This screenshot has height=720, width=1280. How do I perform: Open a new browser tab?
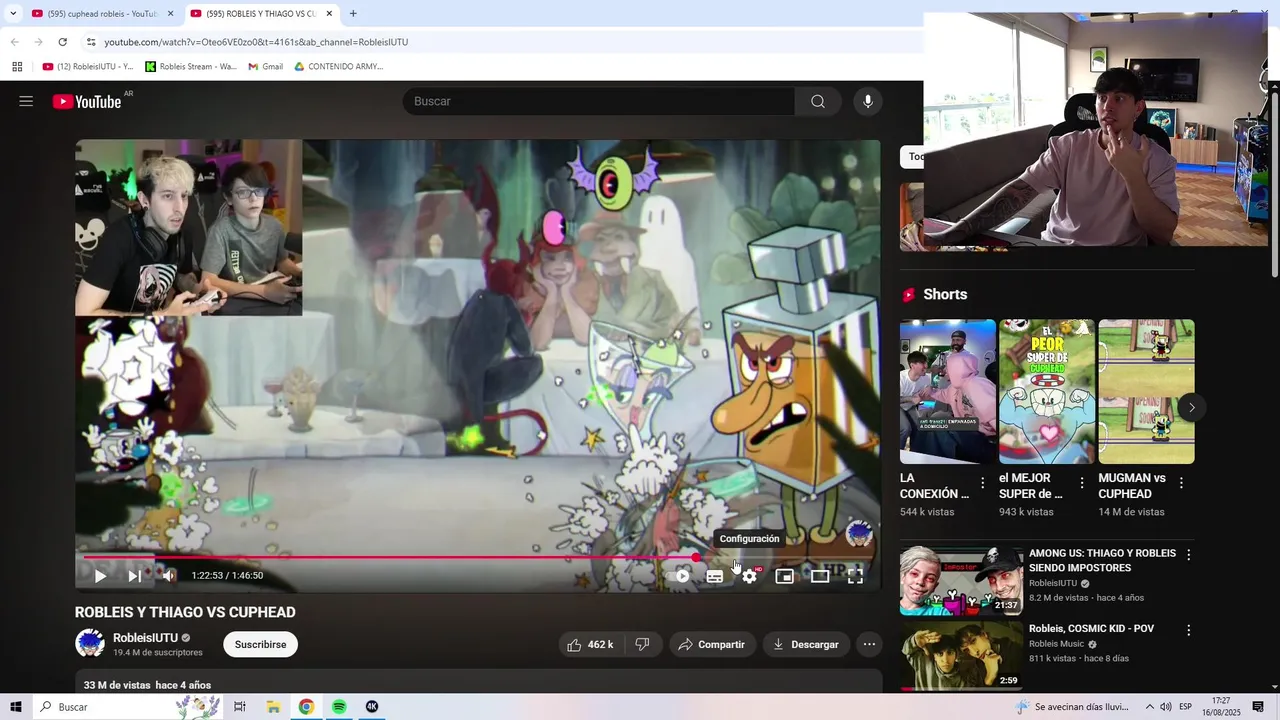tap(353, 14)
